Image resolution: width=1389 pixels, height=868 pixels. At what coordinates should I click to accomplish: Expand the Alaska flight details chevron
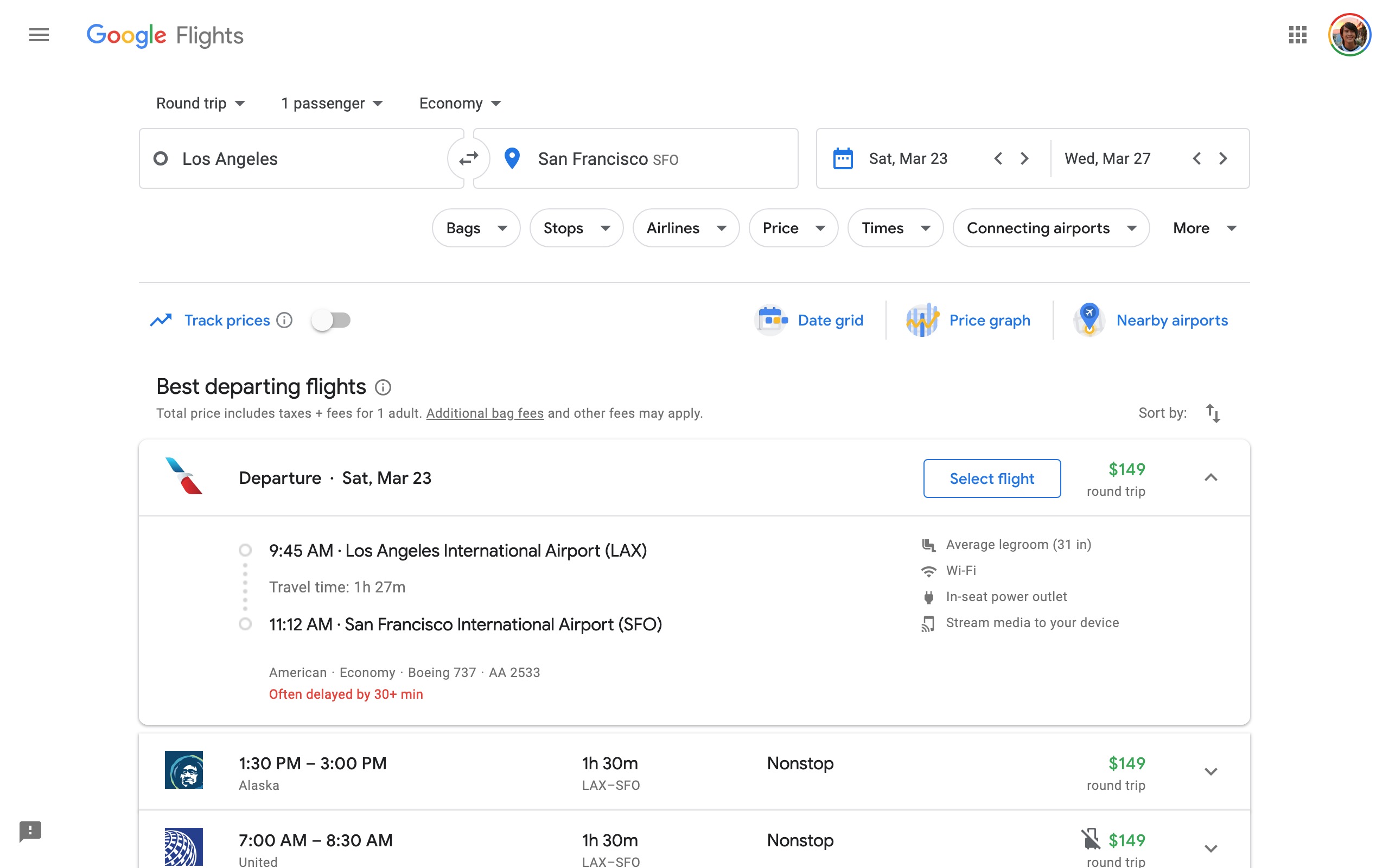(1211, 771)
